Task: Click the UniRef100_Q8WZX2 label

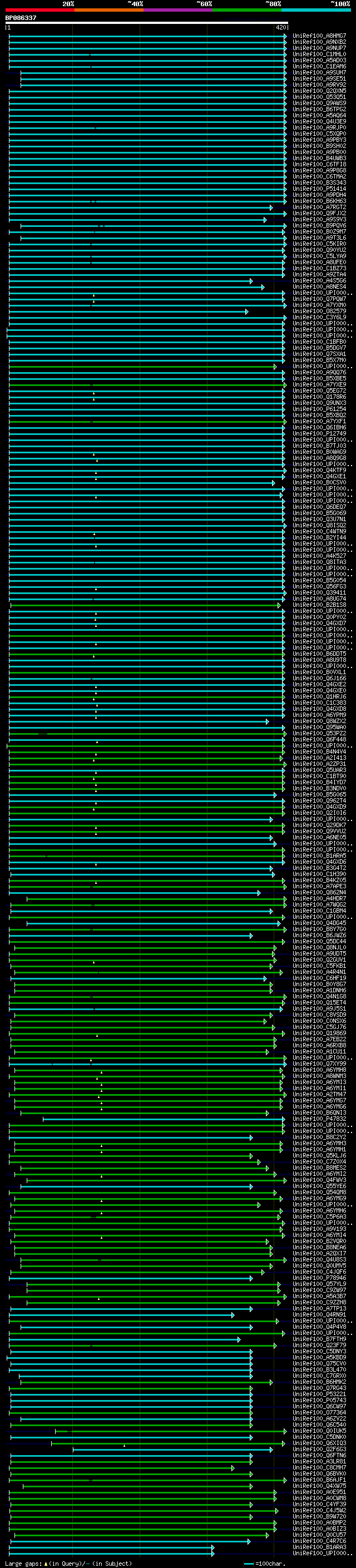Action: tap(319, 721)
